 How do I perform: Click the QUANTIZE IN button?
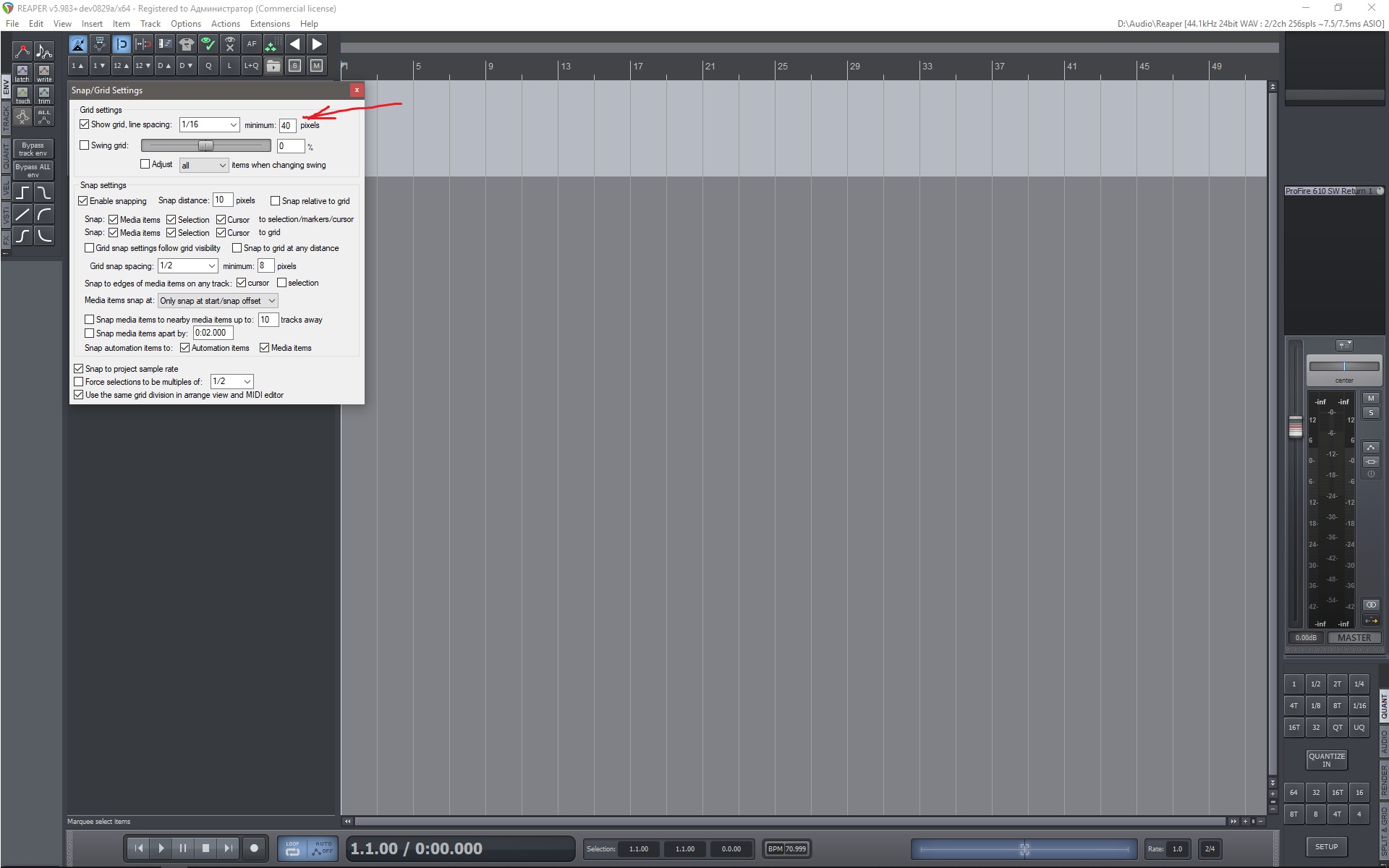(x=1326, y=759)
